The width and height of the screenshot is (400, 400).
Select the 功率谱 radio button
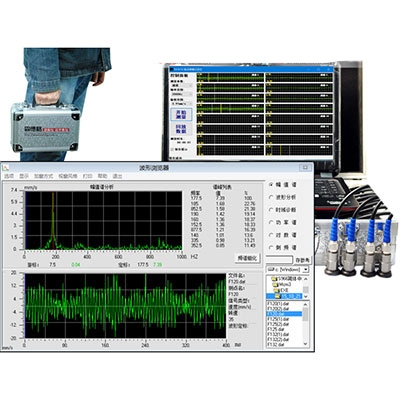point(271,222)
